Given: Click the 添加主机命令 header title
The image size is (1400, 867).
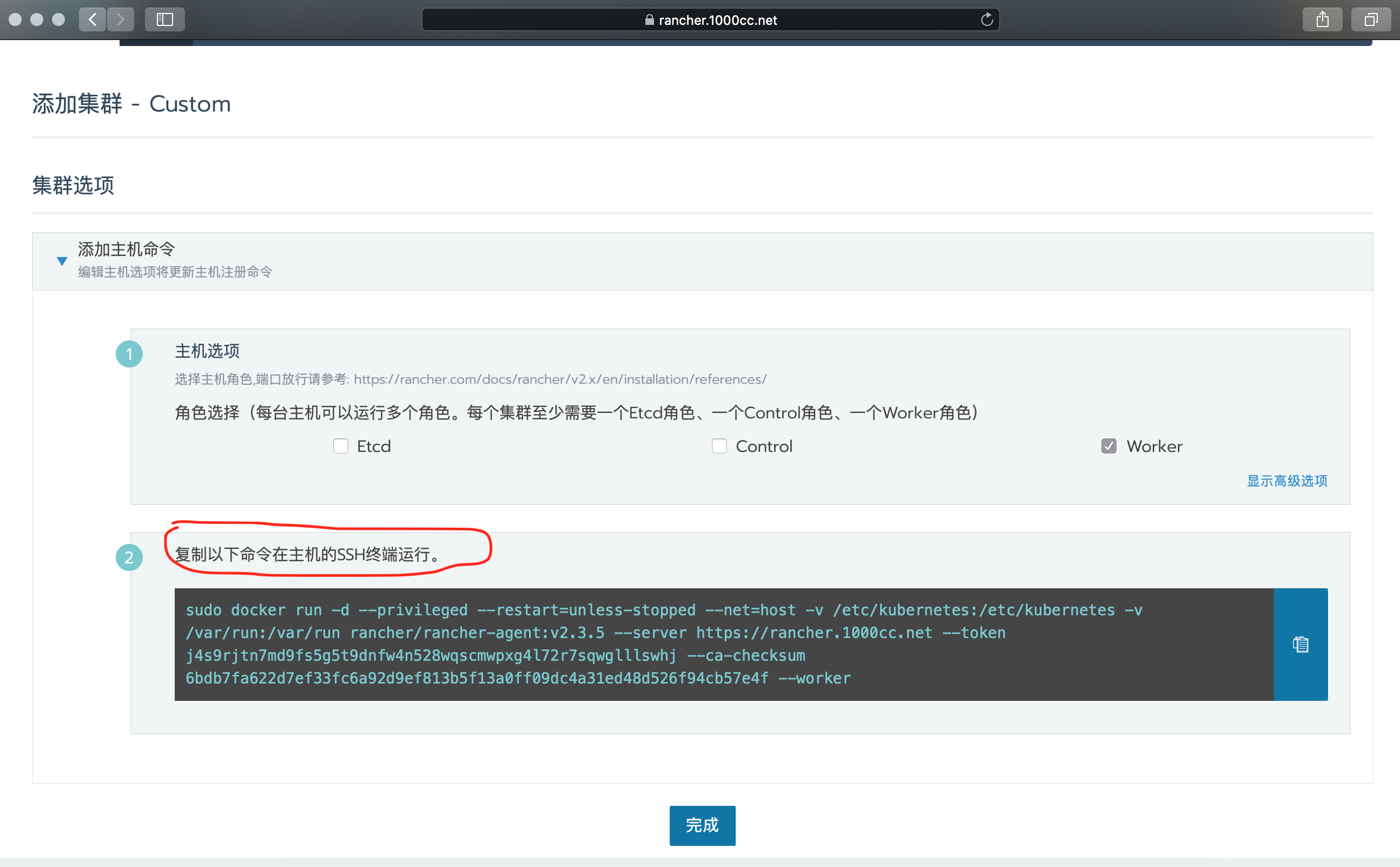Looking at the screenshot, I should (126, 249).
